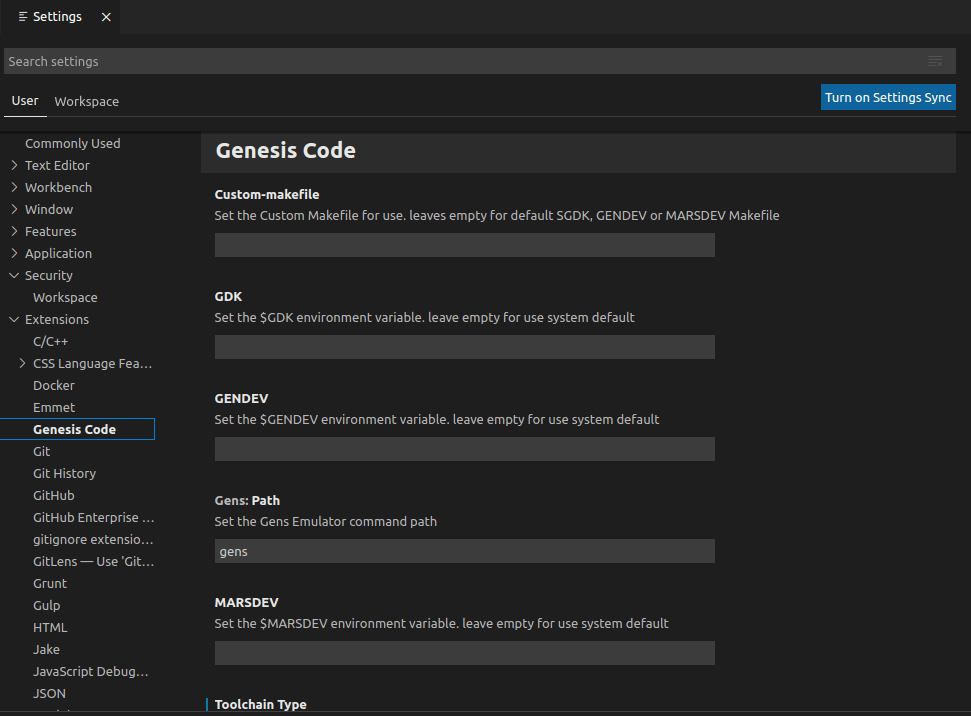Open Docker extension settings
Viewport: 971px width, 716px height.
54,385
